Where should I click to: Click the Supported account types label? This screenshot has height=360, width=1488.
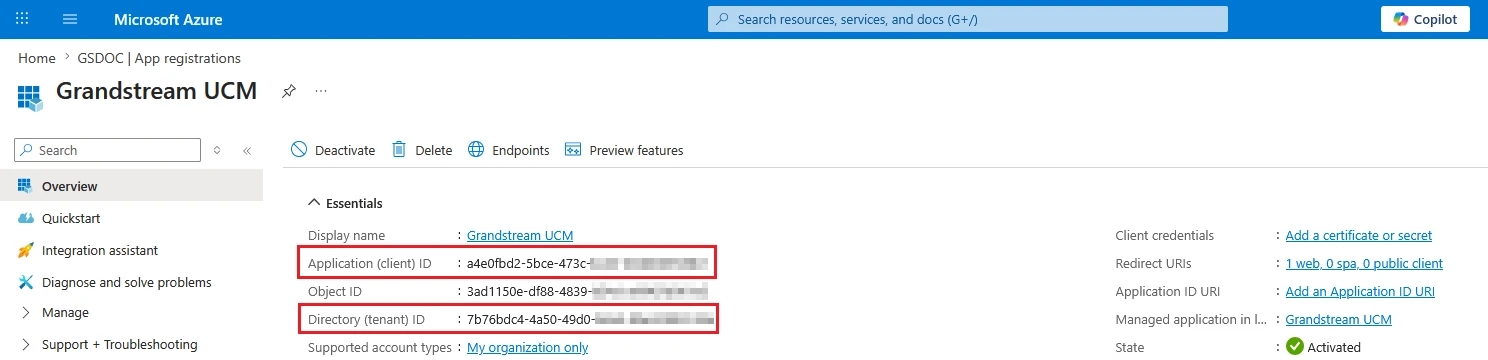(380, 348)
